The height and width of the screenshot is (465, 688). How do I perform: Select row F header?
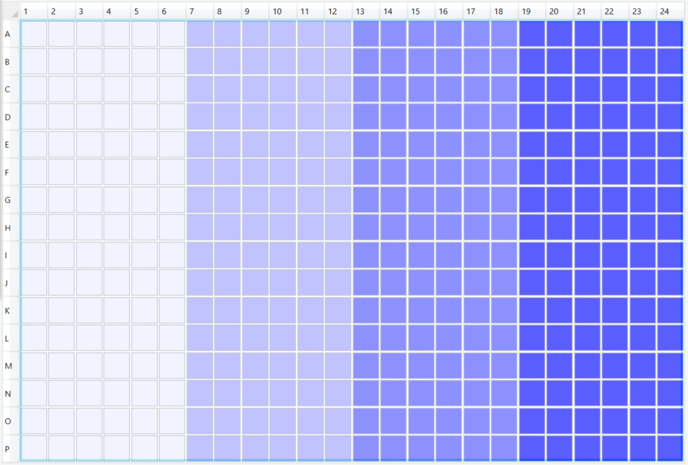point(11,172)
